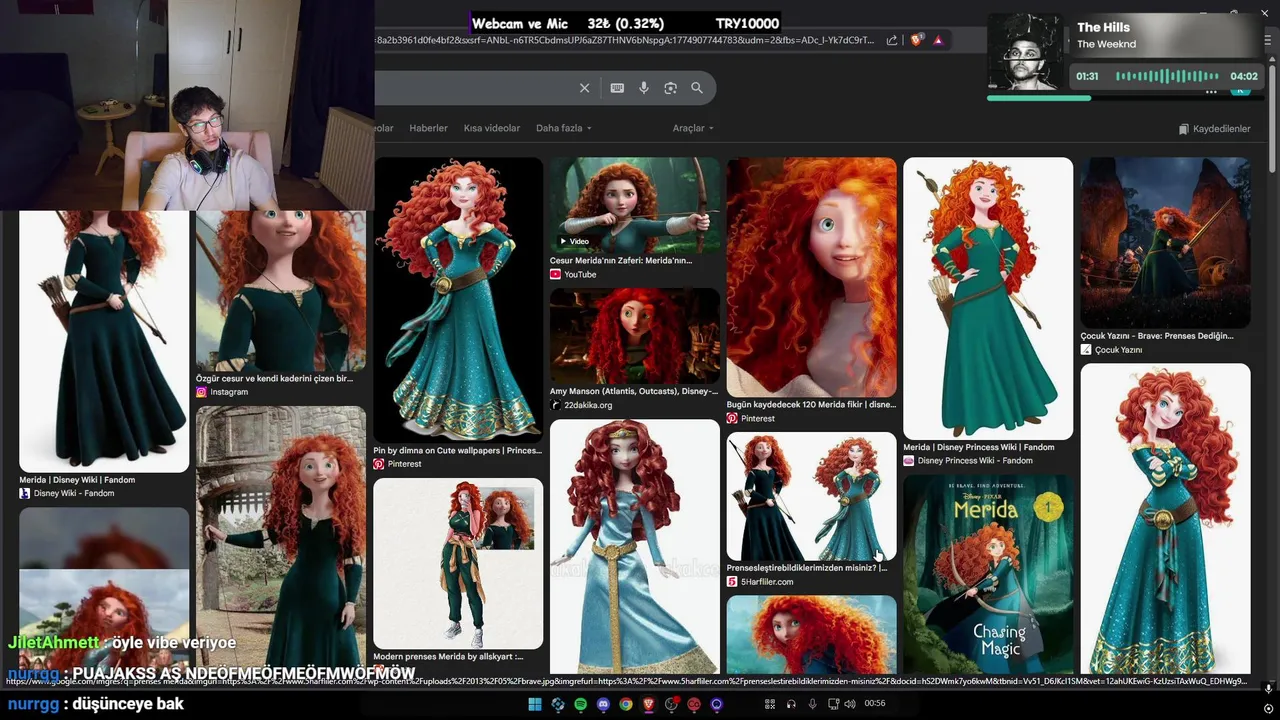Click the Çocuk Yazını source link
Image resolution: width=1280 pixels, height=720 pixels.
click(1118, 350)
